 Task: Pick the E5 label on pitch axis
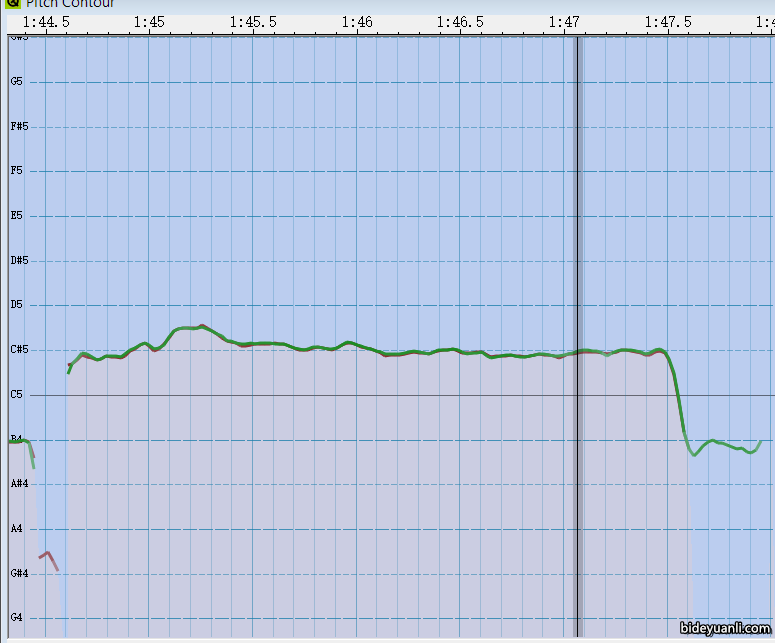pos(16,216)
